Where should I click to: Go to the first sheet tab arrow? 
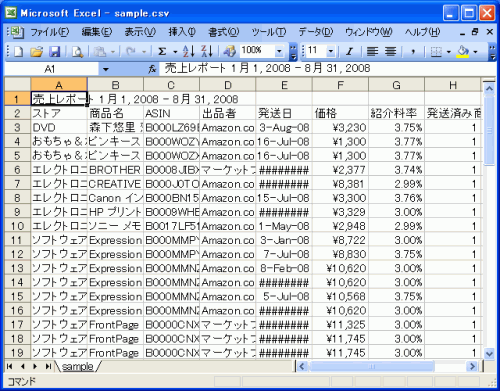[x=10, y=366]
